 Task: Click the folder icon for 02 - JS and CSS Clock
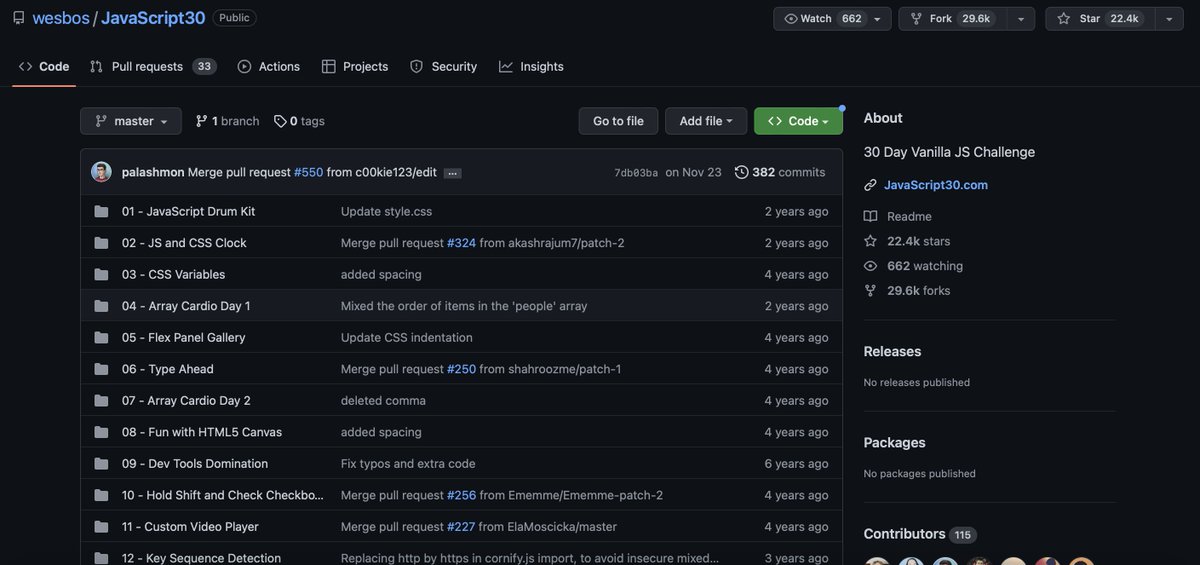[x=101, y=243]
